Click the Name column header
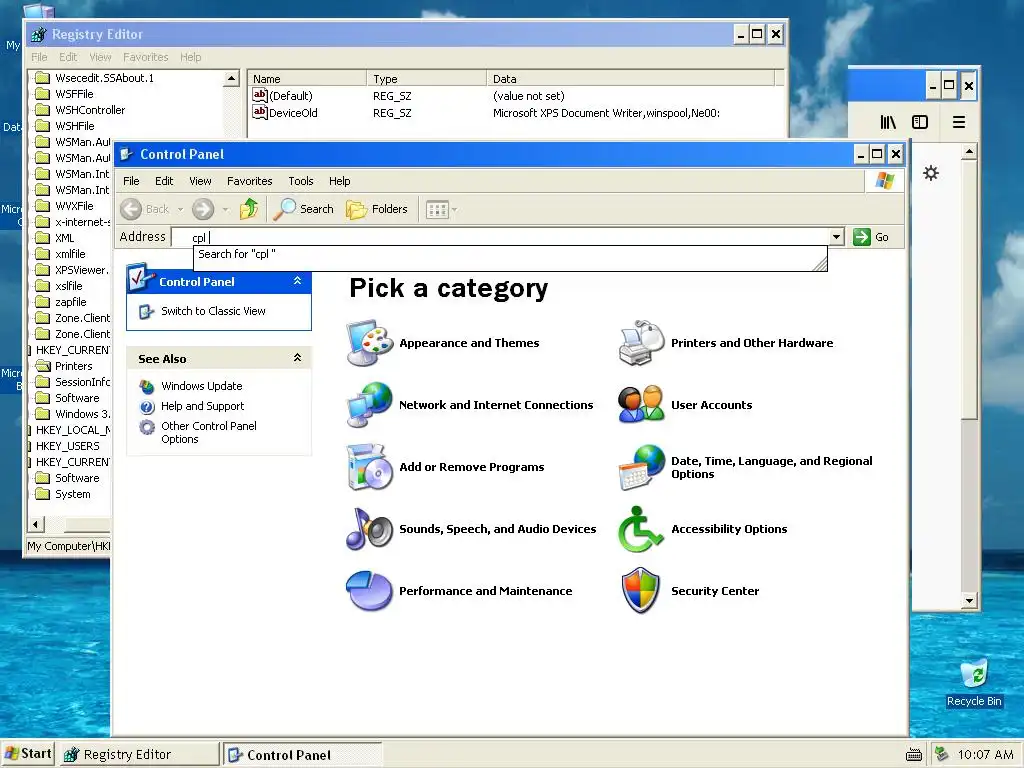 coord(307,78)
